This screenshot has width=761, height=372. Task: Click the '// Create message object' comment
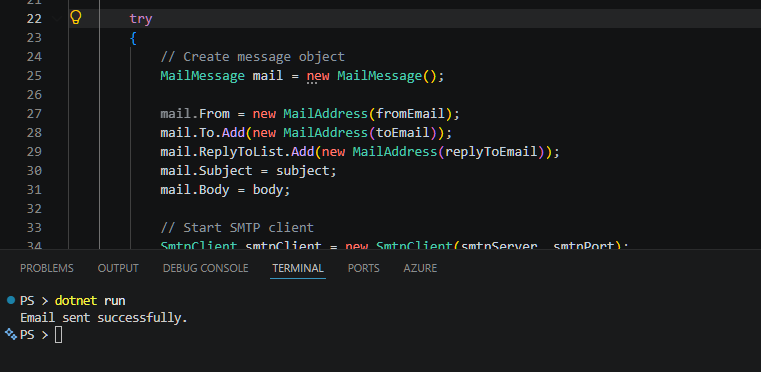(252, 57)
